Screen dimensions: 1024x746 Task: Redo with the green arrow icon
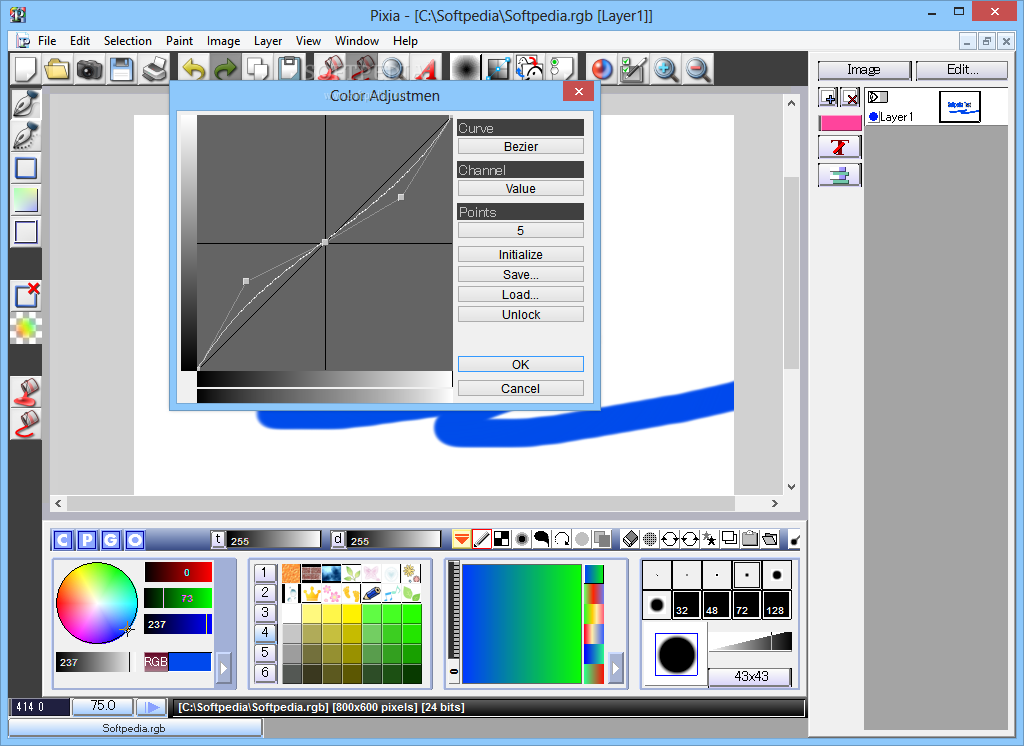[x=225, y=69]
